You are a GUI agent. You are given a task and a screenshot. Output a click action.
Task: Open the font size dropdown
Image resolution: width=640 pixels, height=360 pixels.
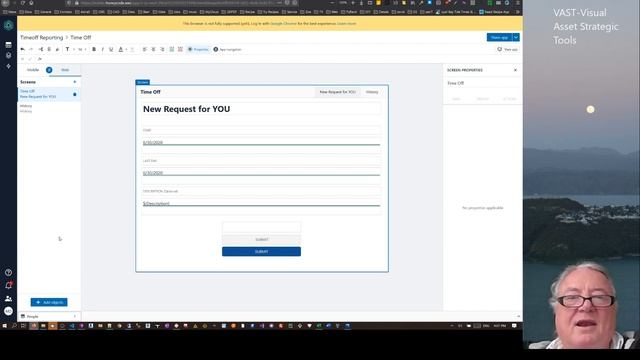click(x=82, y=49)
